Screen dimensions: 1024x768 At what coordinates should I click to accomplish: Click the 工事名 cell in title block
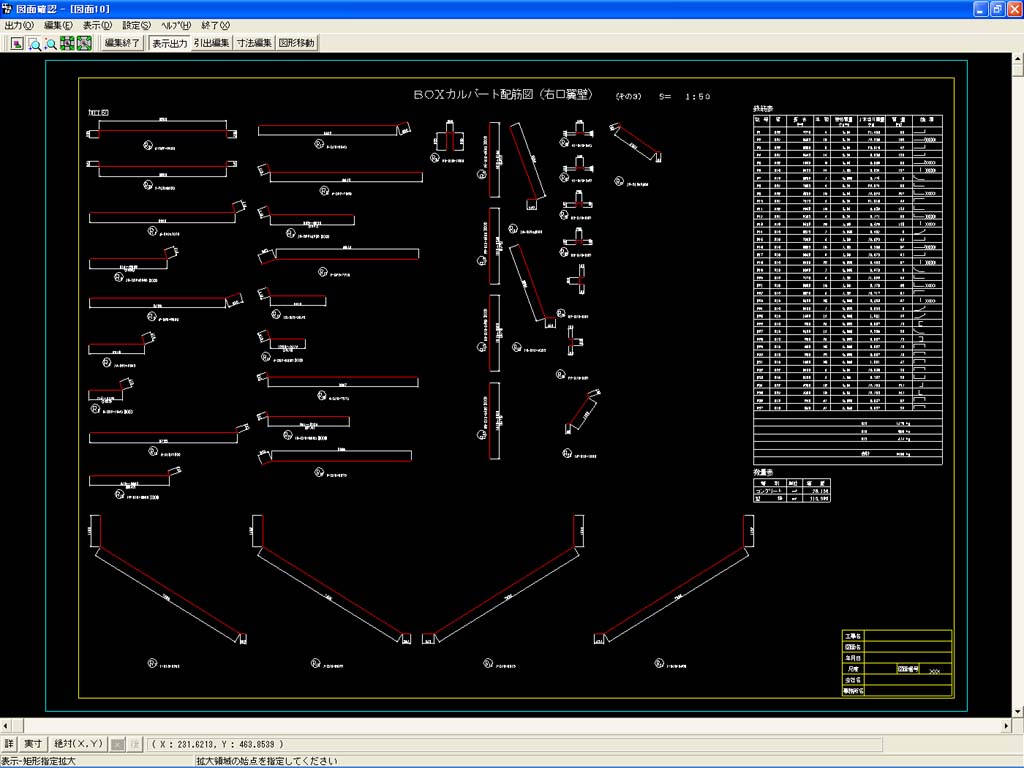coord(853,636)
